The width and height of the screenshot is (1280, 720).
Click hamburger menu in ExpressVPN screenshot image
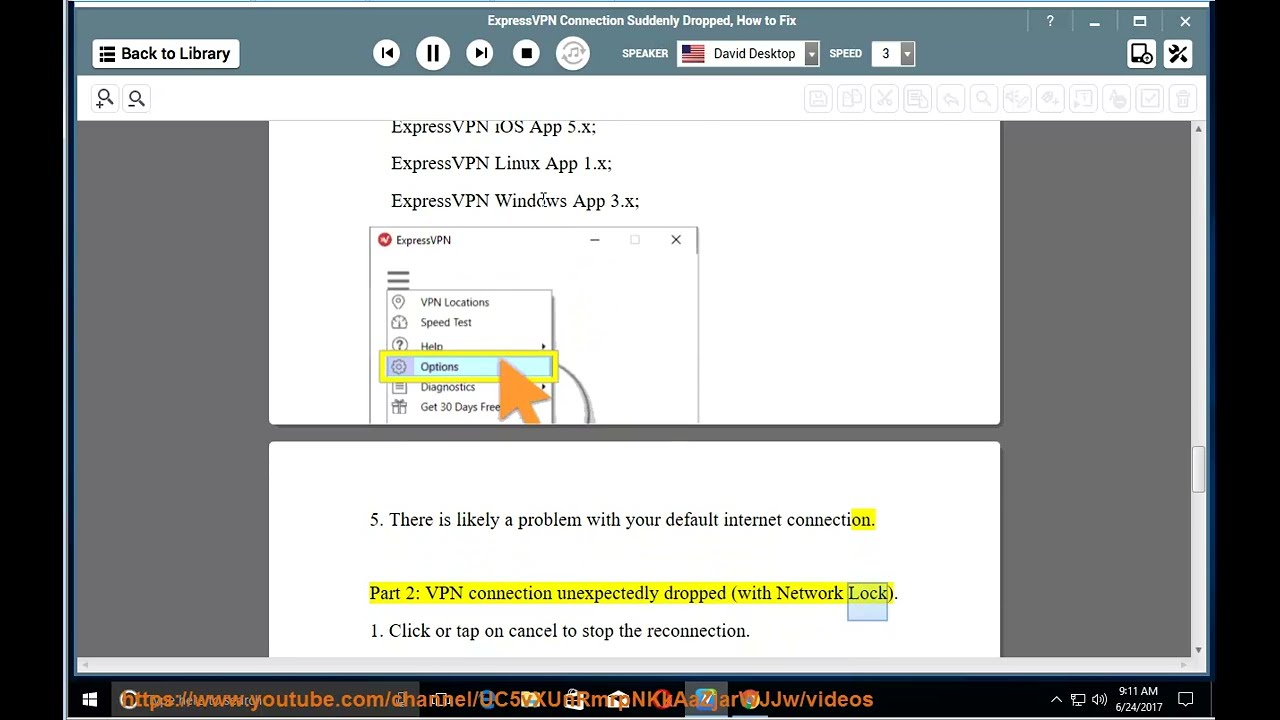pos(398,280)
